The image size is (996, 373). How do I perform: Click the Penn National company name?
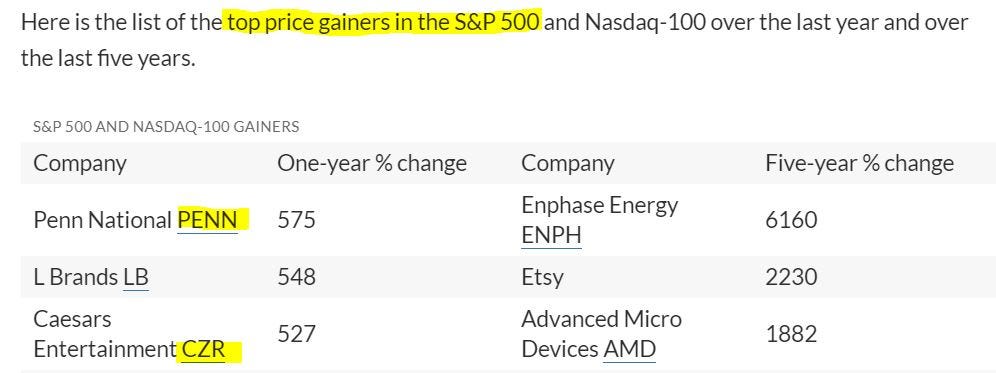coord(102,220)
